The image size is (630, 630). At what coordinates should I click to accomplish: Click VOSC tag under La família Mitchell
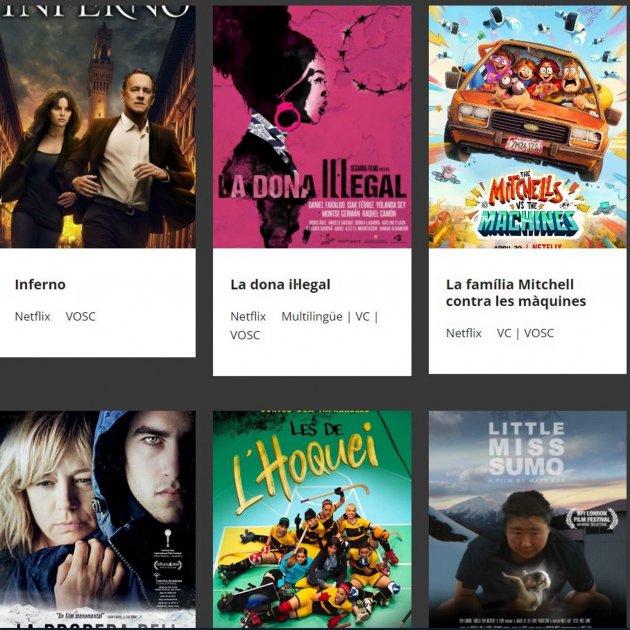[539, 333]
